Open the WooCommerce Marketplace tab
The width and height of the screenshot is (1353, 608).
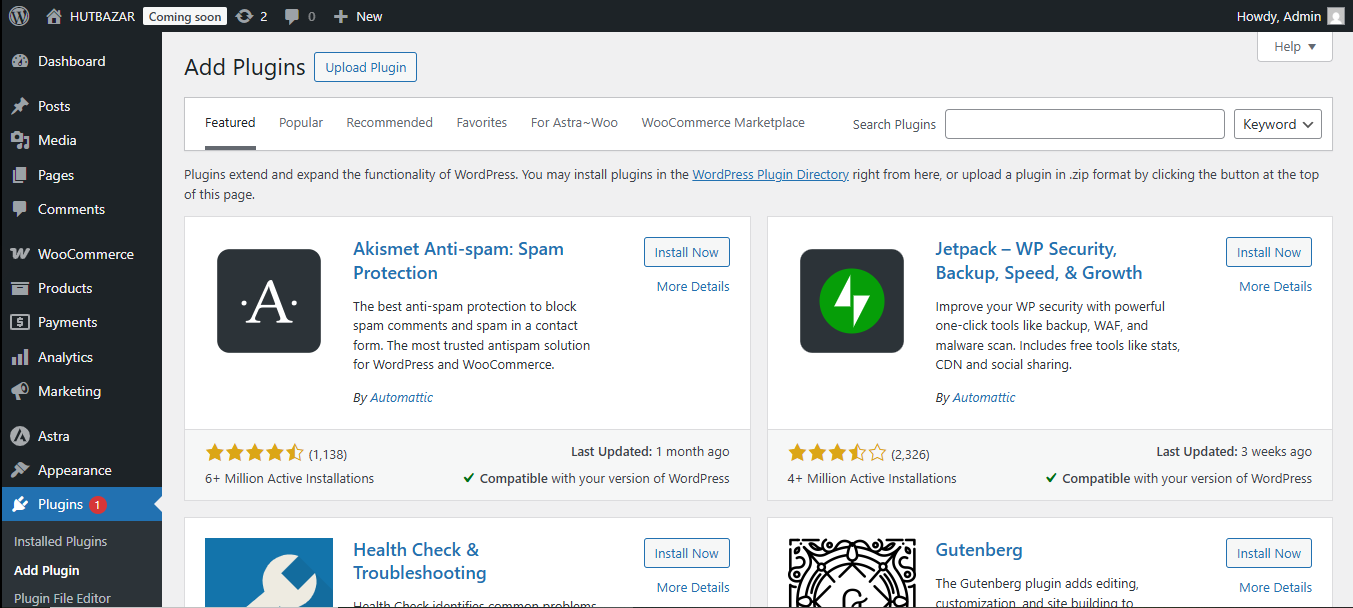[722, 122]
